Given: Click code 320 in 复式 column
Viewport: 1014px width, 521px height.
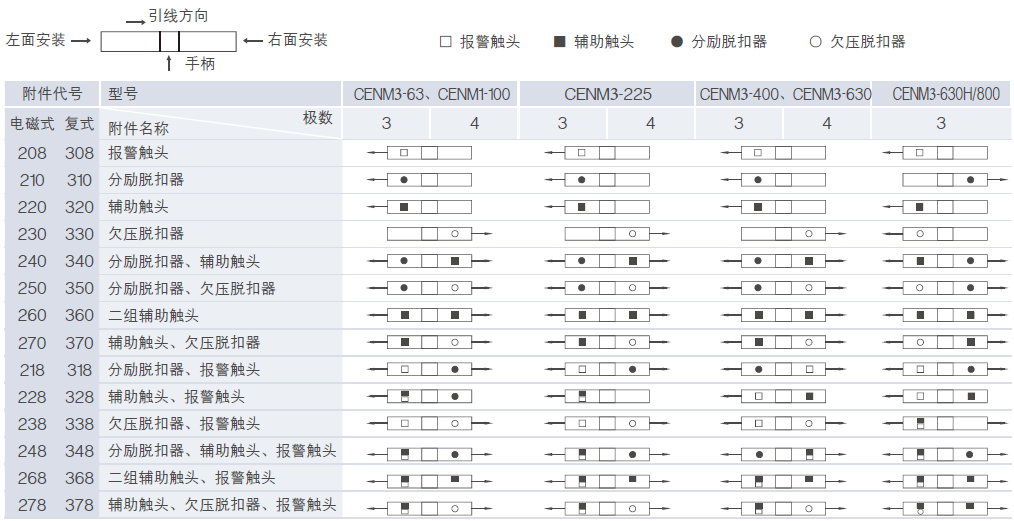Looking at the screenshot, I should coord(80,207).
